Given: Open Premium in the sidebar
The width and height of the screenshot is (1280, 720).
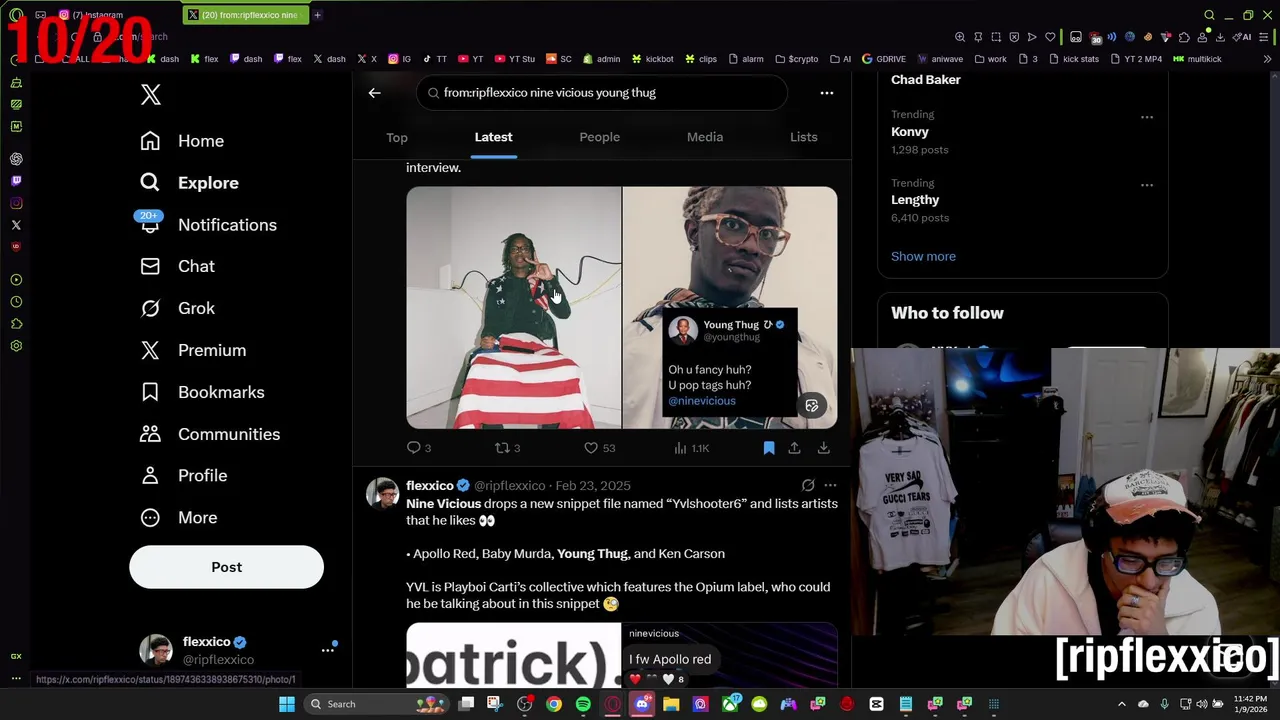Looking at the screenshot, I should click(x=193, y=351).
